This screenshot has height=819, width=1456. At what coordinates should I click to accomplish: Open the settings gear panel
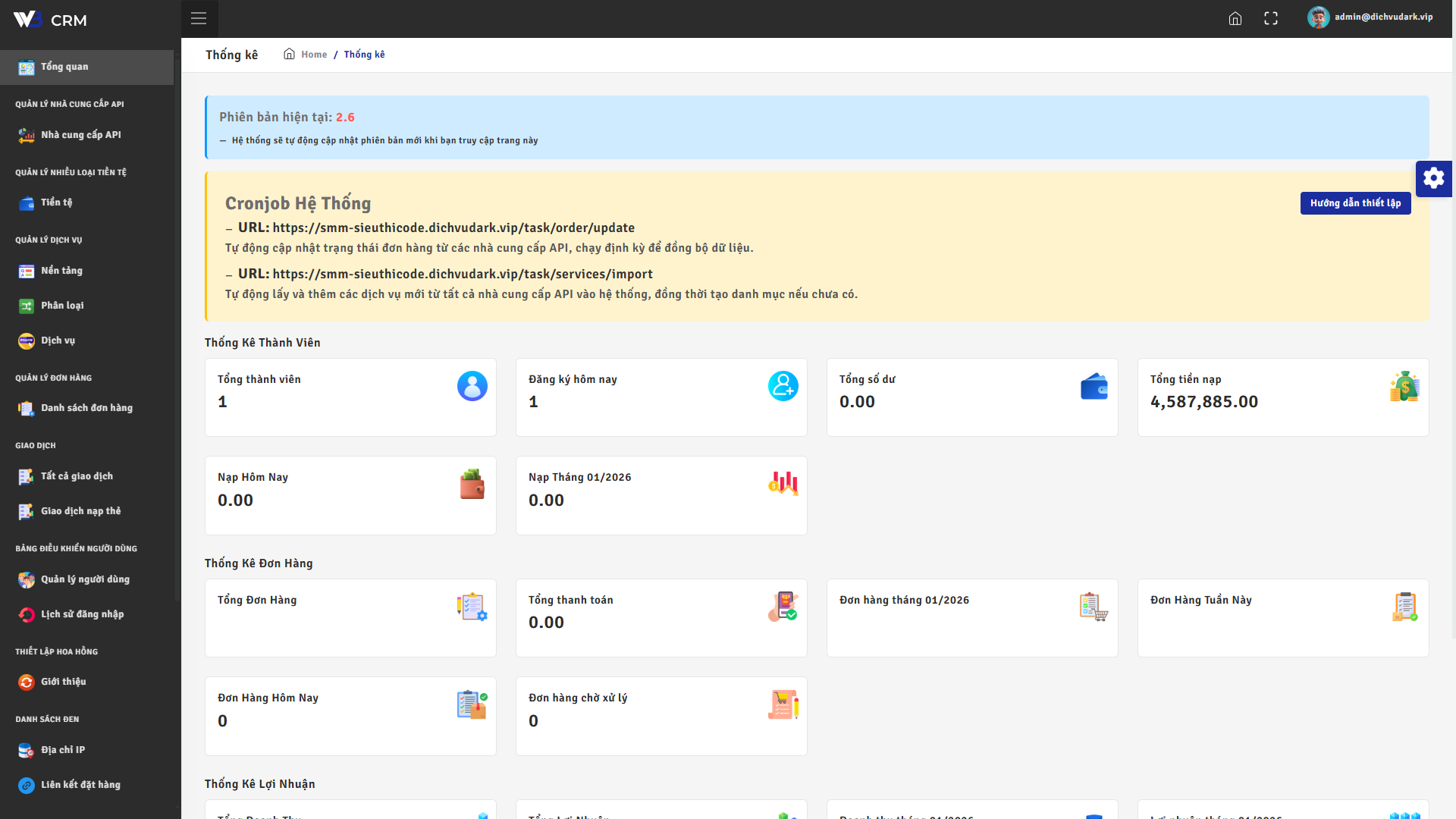click(x=1433, y=178)
